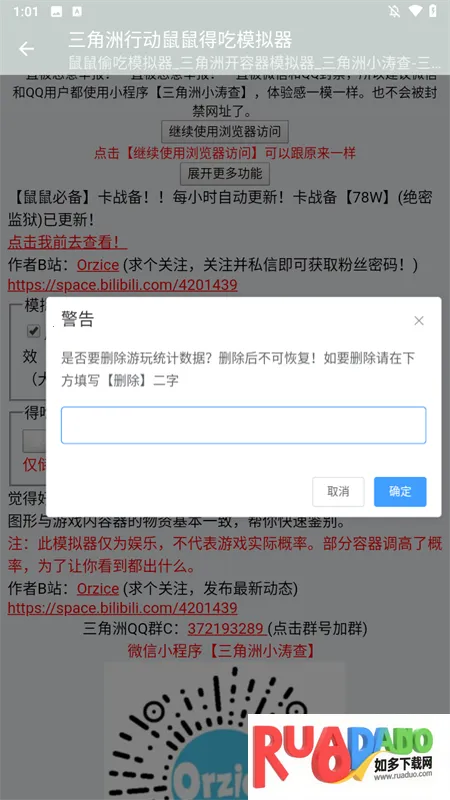Open upper Orzice Bilibili author link
450x800 pixels.
(98, 265)
